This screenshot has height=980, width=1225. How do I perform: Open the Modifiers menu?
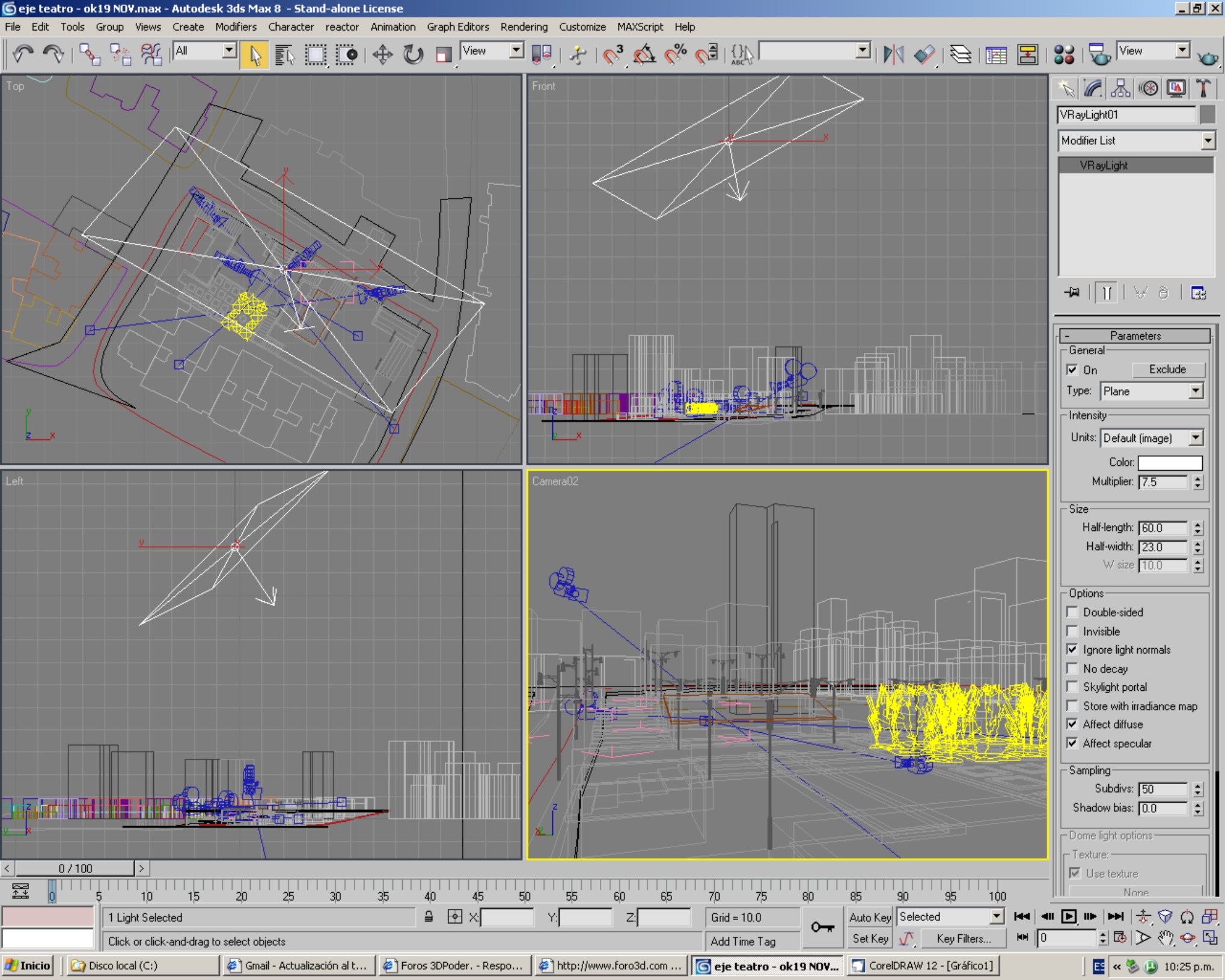coord(236,27)
